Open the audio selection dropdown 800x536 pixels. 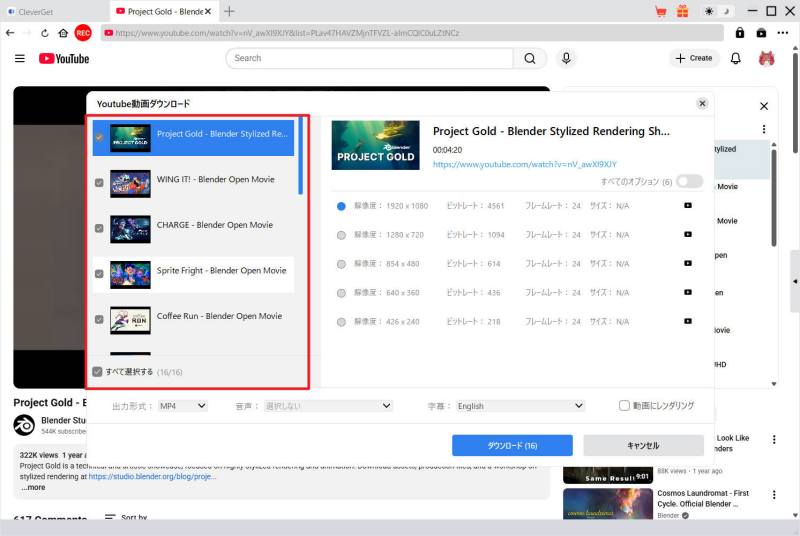[328, 406]
